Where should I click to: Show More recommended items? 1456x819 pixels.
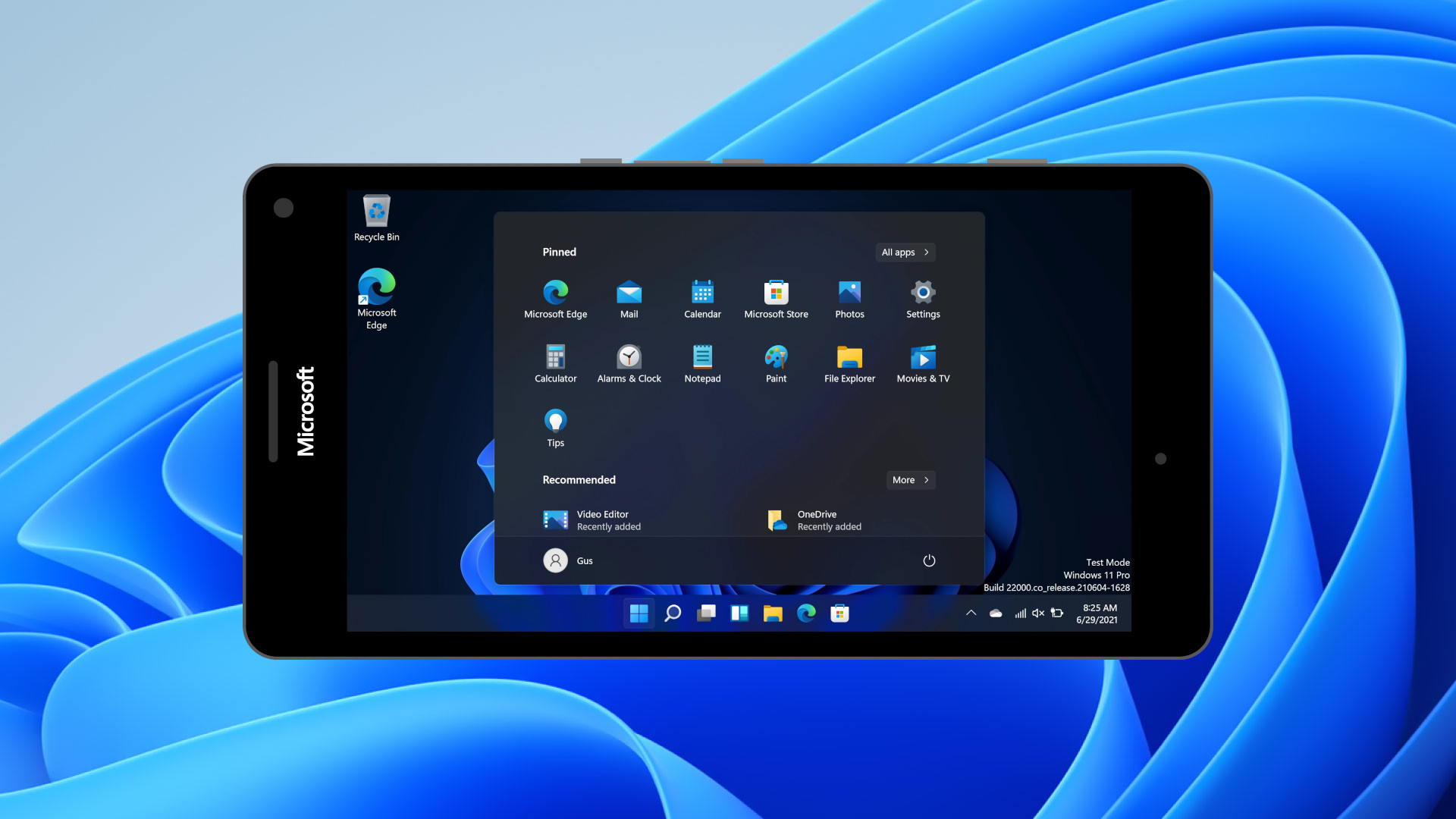[x=910, y=480]
